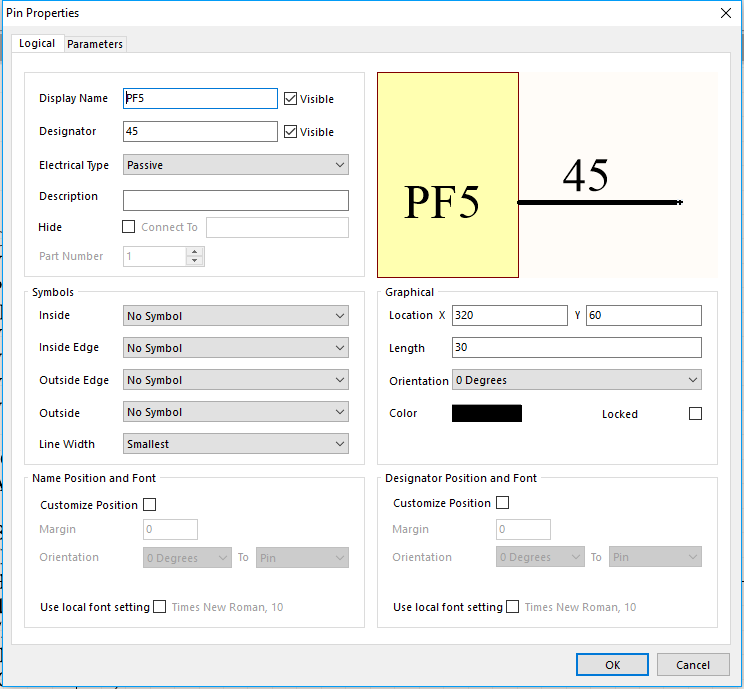Image resolution: width=744 pixels, height=689 pixels.
Task: Open the Orientation dropdown showing 0 Degrees
Action: point(576,381)
